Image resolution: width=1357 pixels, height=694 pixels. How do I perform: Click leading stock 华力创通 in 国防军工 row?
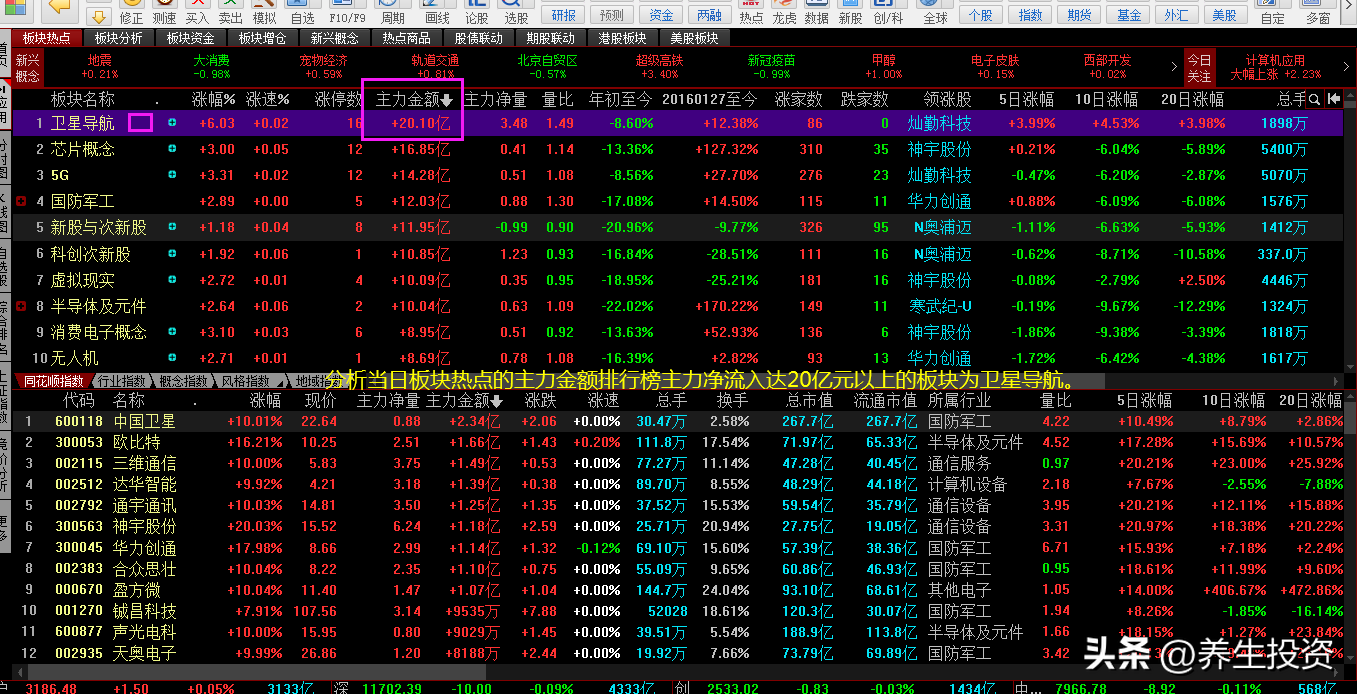point(939,201)
